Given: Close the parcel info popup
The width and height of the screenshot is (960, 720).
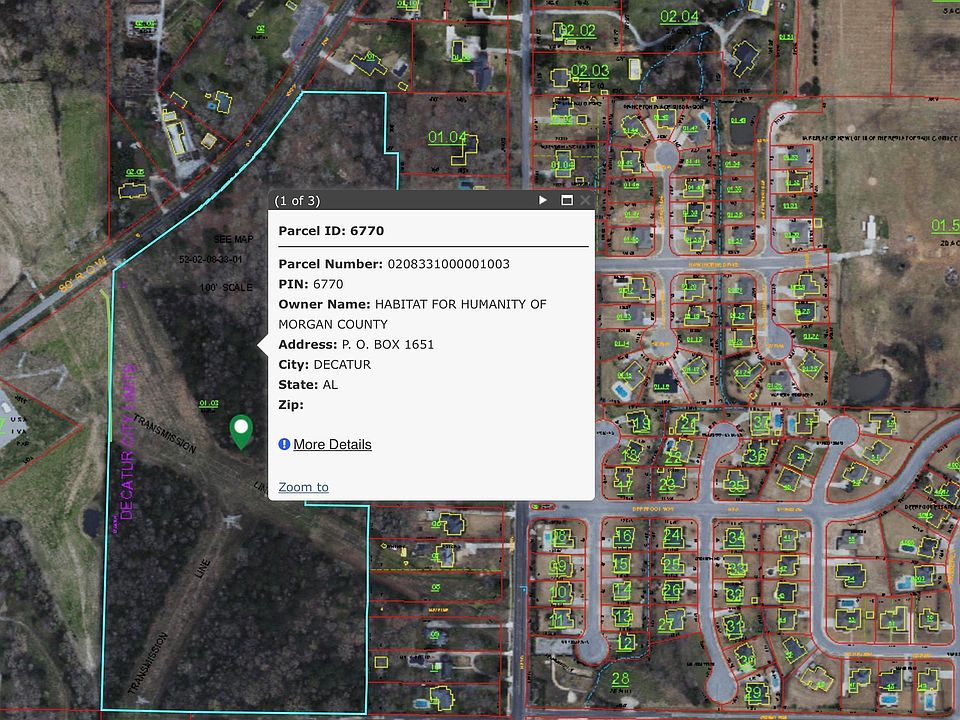Looking at the screenshot, I should pos(585,200).
